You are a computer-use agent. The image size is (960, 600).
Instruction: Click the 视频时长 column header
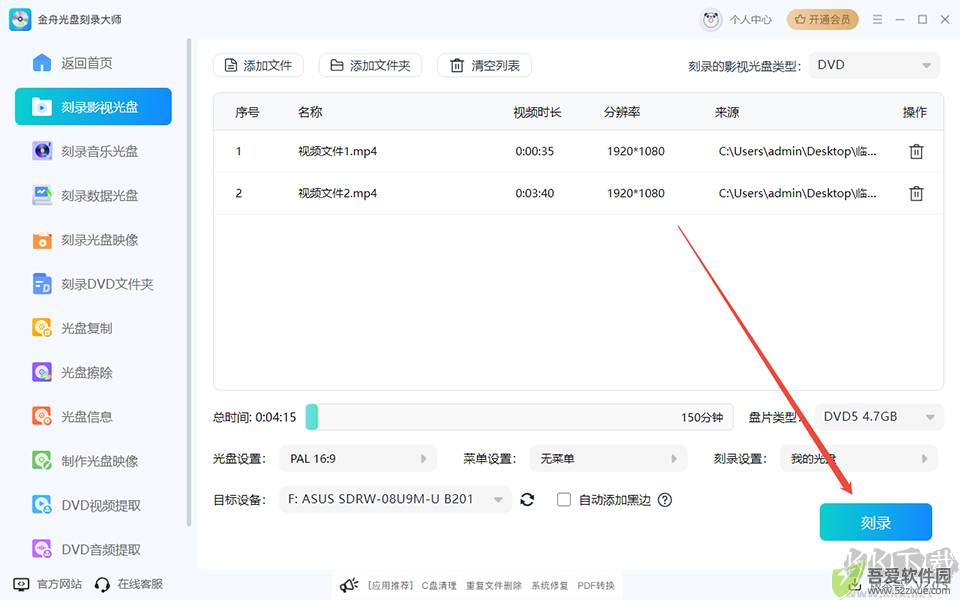click(x=537, y=112)
